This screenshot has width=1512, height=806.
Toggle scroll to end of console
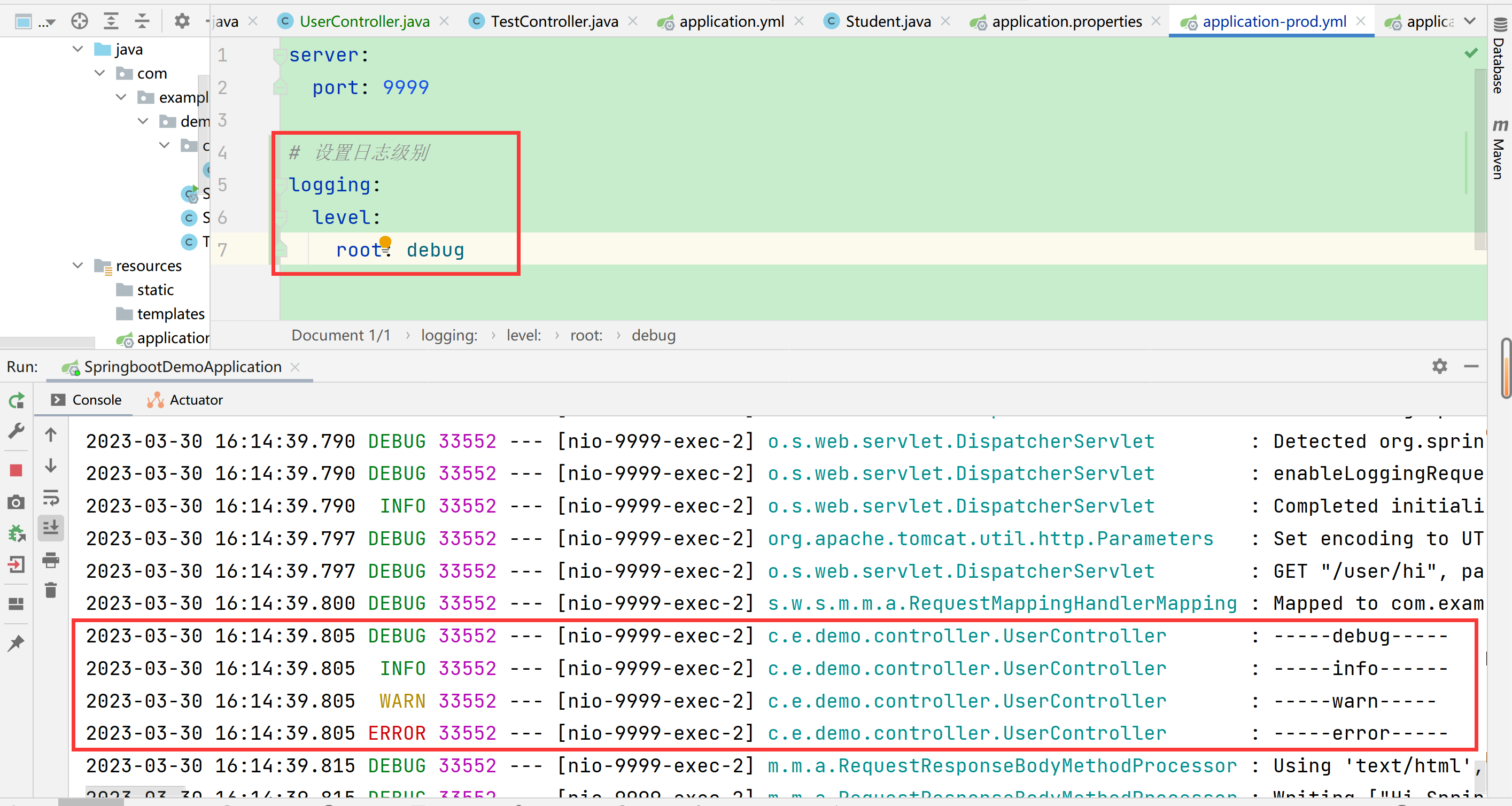(51, 528)
